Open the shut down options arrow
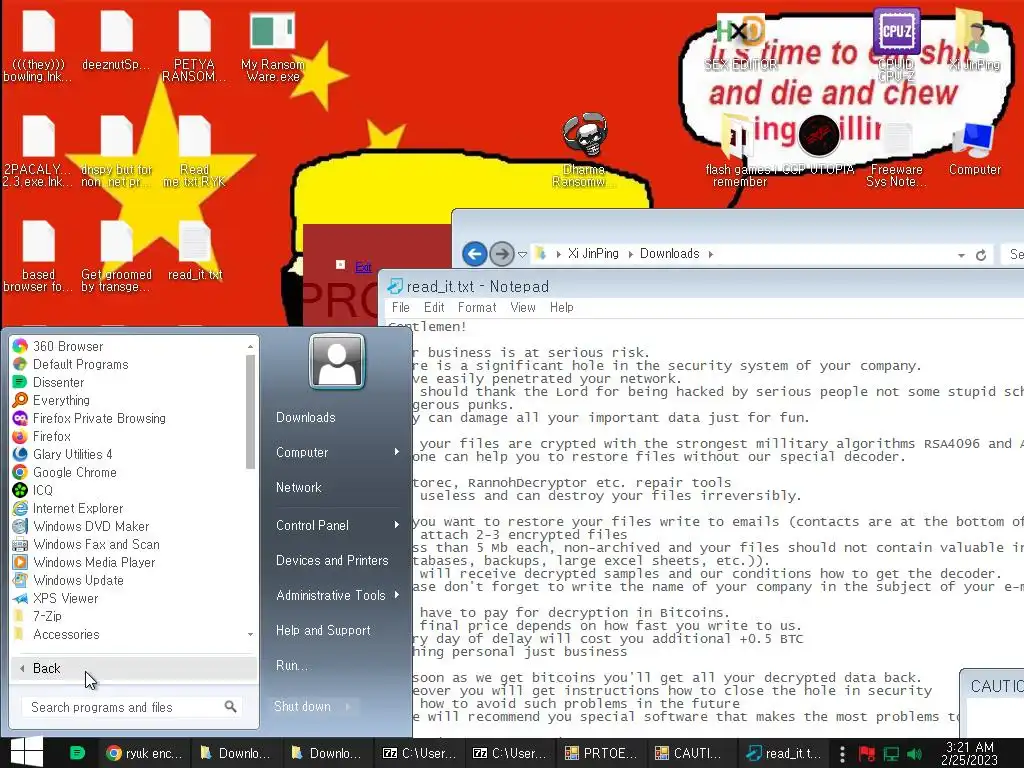1024x768 pixels. pos(348,707)
